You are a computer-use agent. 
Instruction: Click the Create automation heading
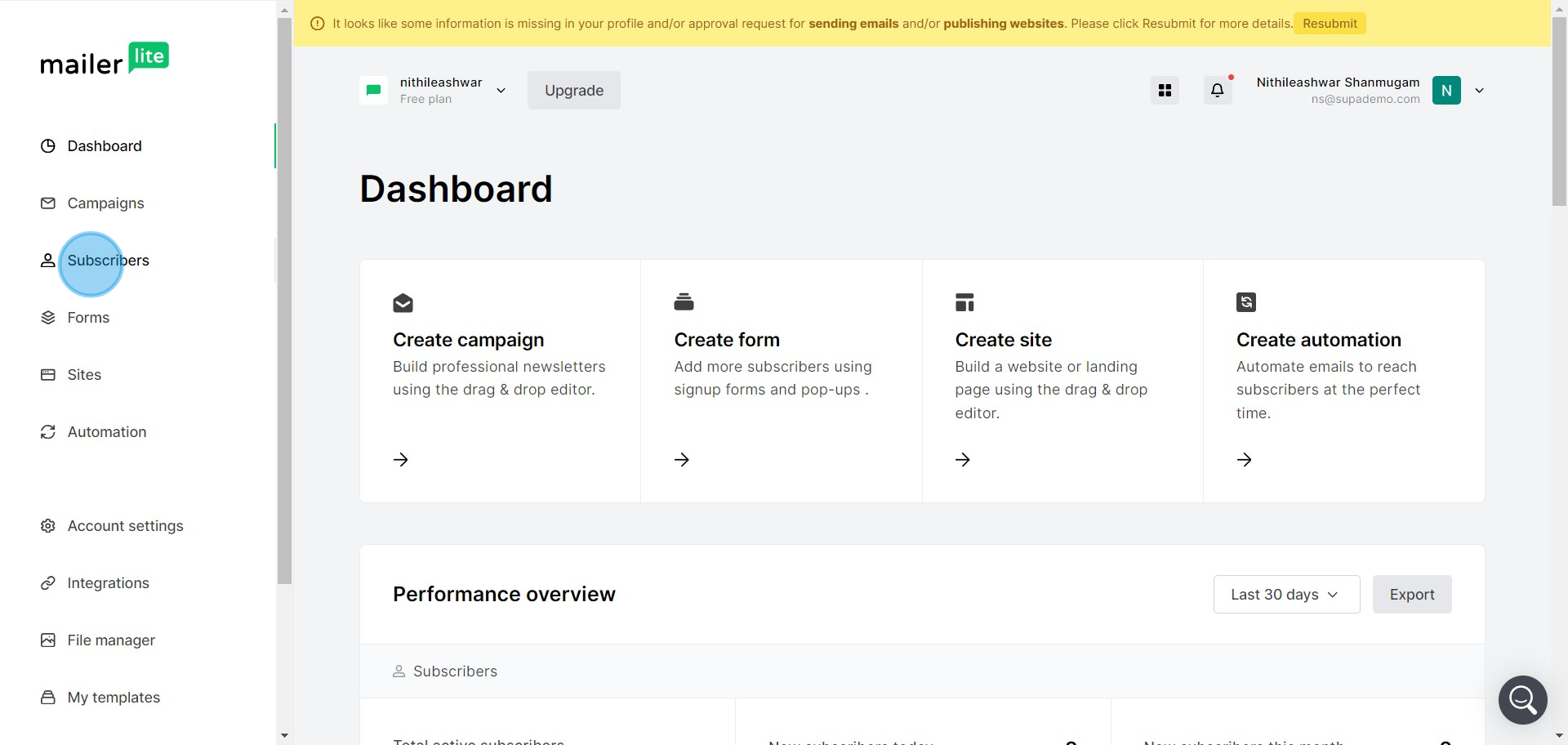(1319, 340)
